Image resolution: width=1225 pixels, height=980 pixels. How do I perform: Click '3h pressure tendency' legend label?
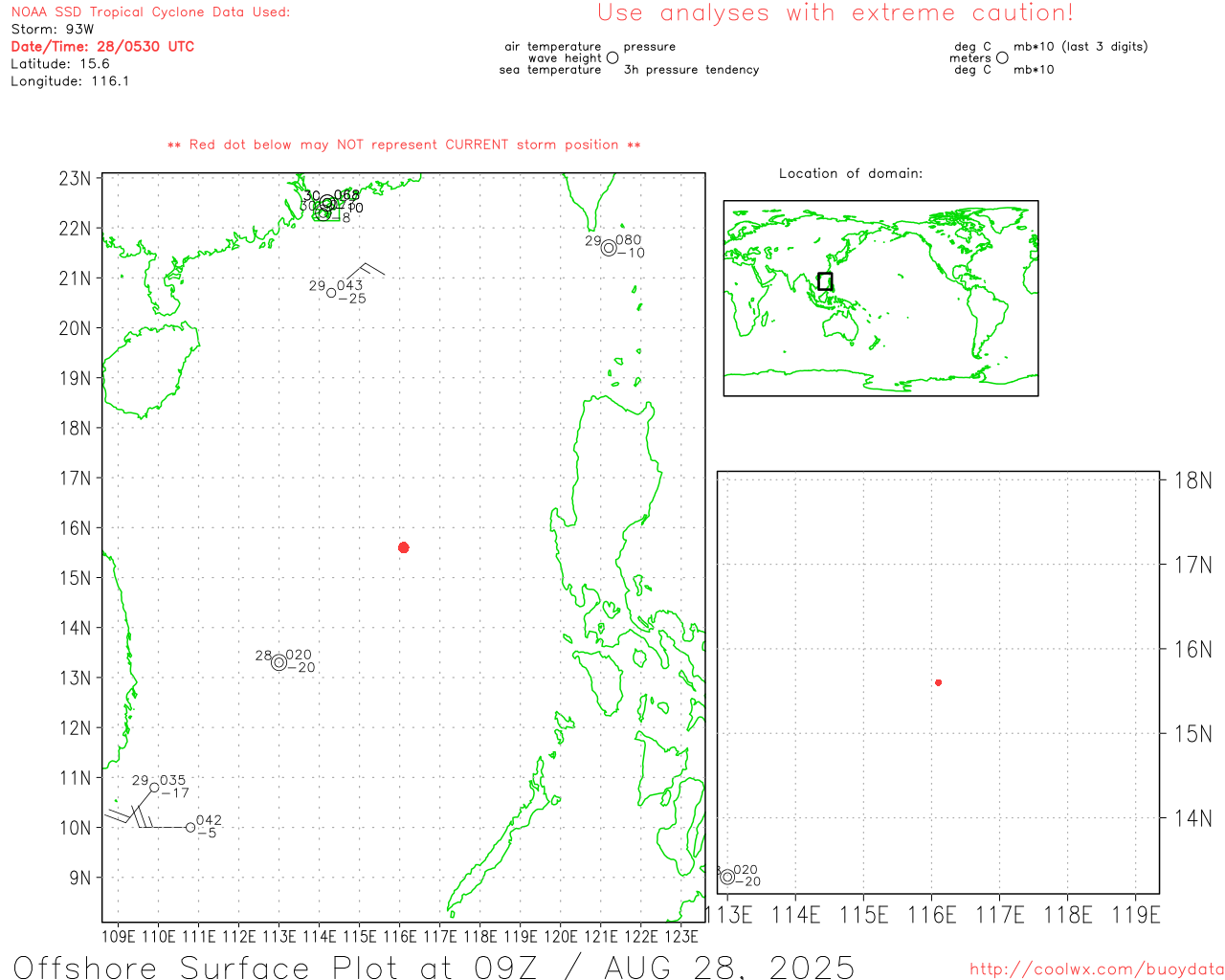[x=691, y=70]
